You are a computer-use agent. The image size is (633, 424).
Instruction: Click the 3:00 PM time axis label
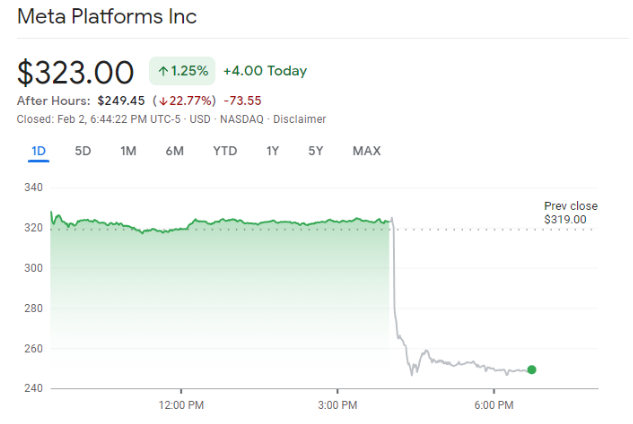[337, 405]
